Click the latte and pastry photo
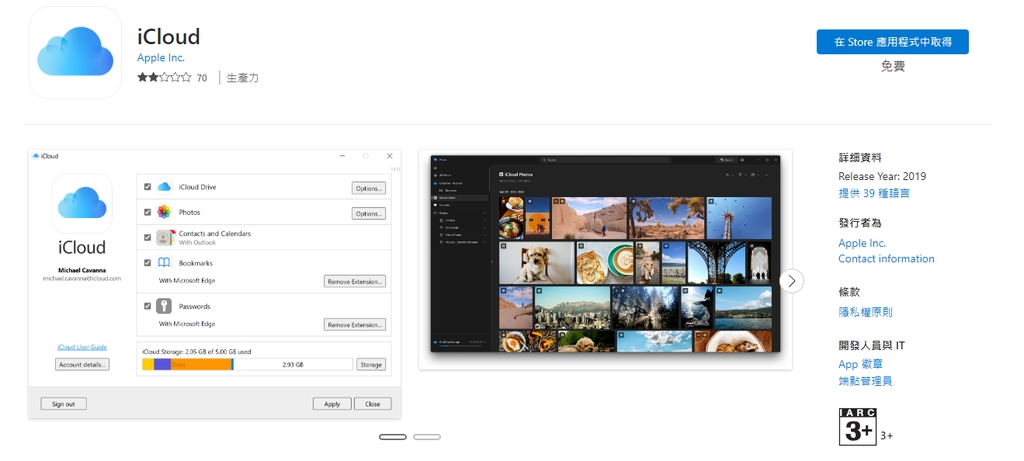Image resolution: width=1024 pixels, height=461 pixels. click(605, 262)
